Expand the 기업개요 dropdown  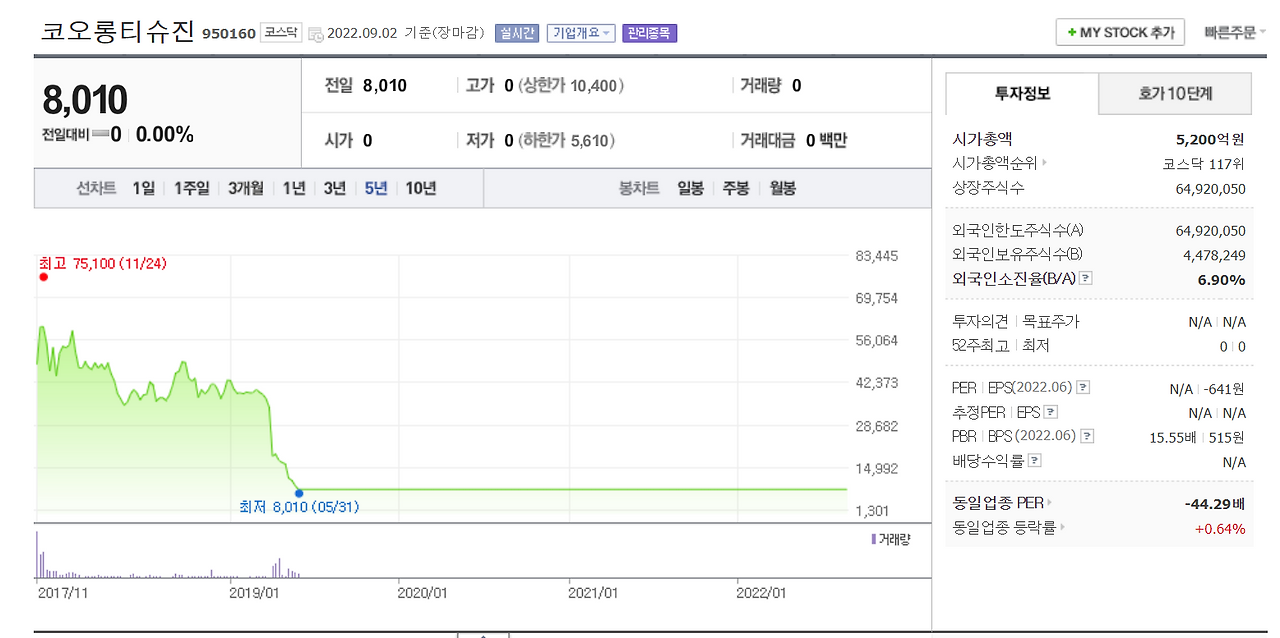click(581, 33)
